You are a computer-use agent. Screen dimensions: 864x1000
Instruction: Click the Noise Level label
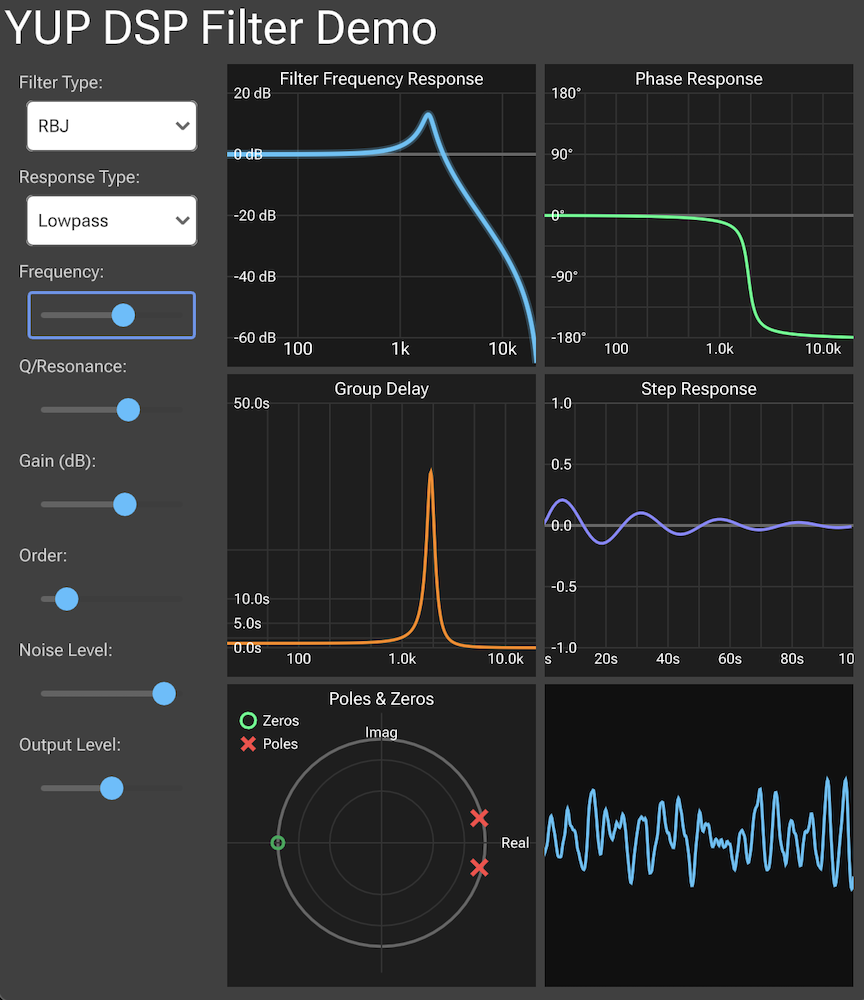click(66, 651)
